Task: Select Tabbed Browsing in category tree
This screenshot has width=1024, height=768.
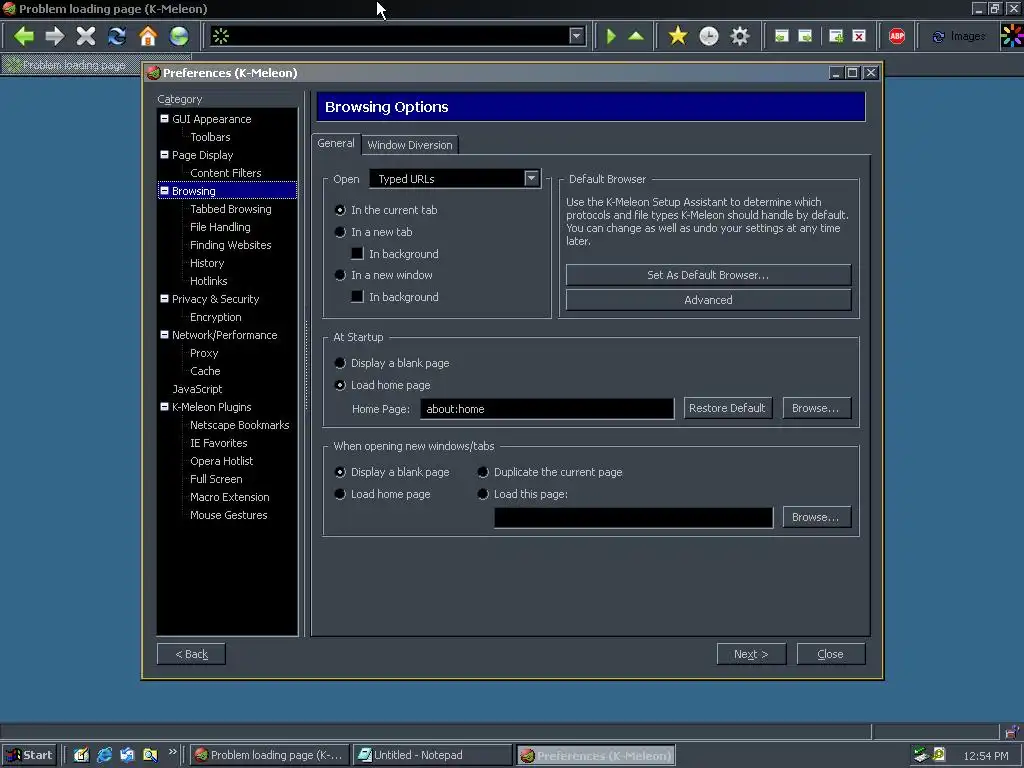Action: pos(231,209)
